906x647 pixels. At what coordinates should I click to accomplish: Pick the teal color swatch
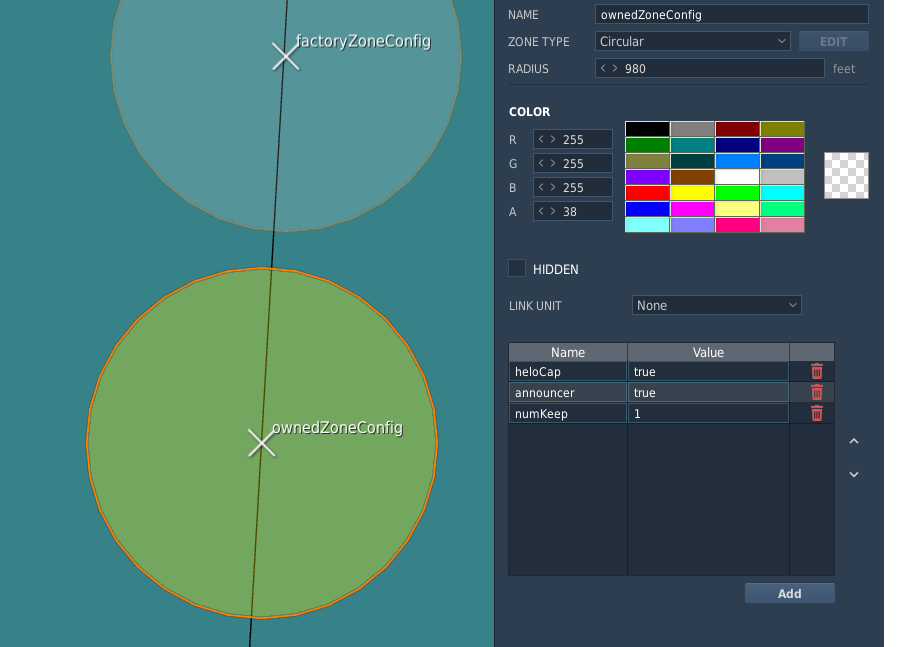pyautogui.click(x=692, y=145)
